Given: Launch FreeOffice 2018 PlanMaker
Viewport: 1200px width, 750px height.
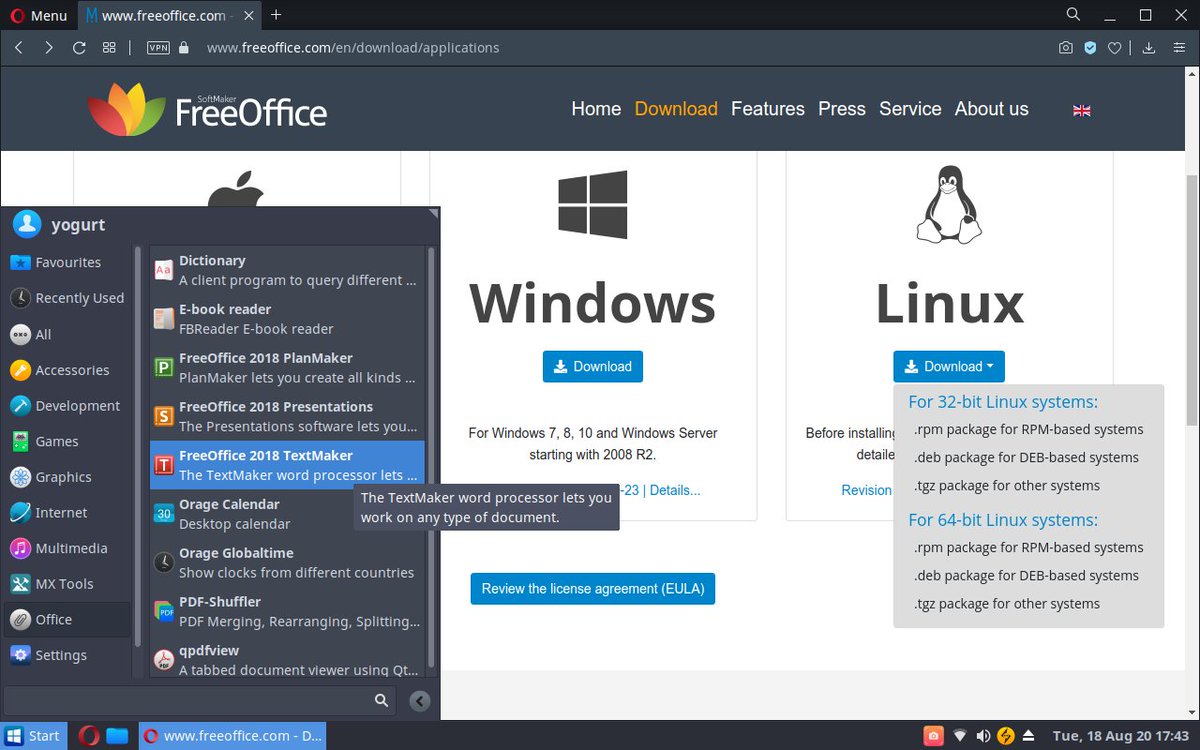Looking at the screenshot, I should coord(287,368).
